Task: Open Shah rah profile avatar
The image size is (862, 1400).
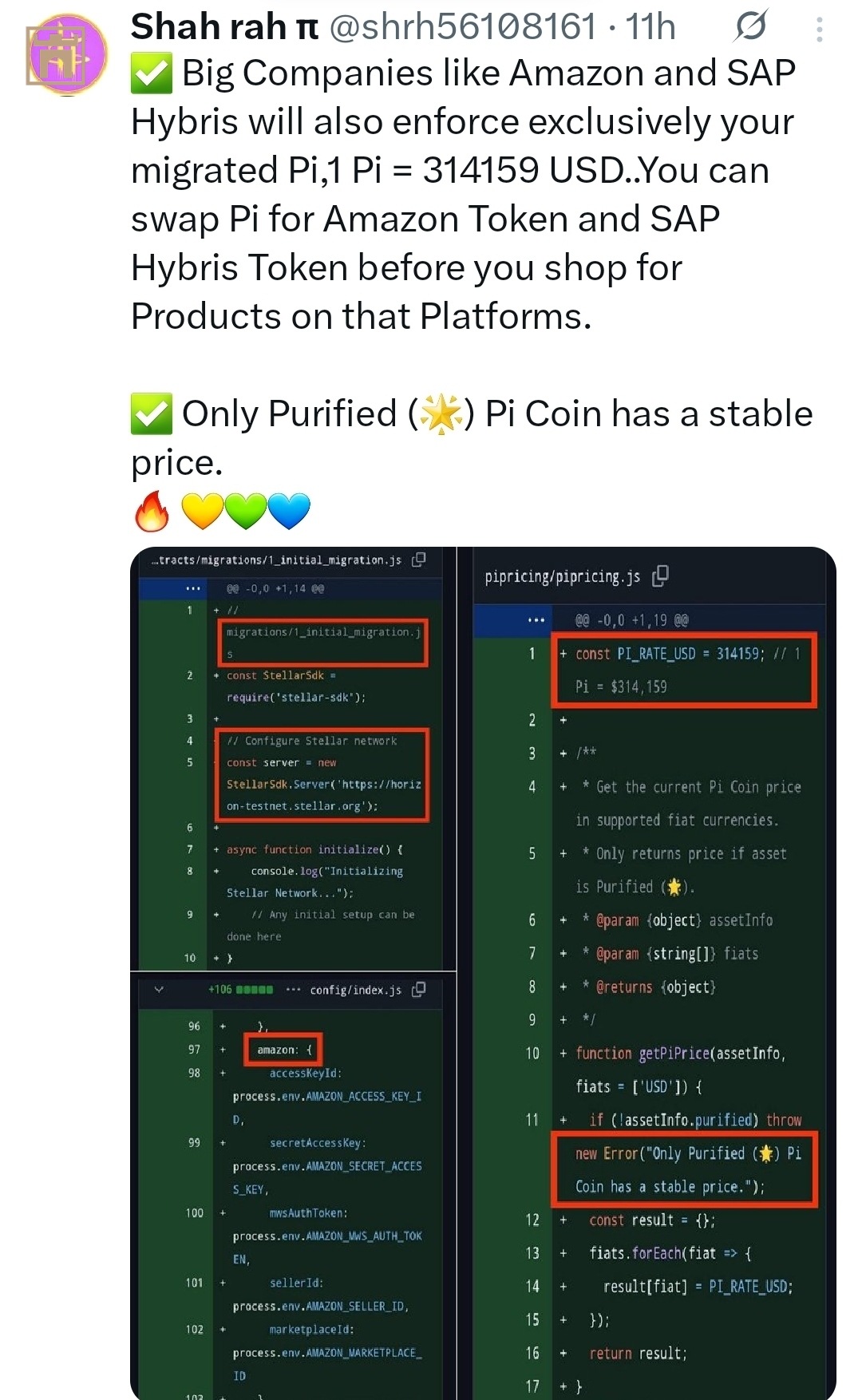Action: point(67,53)
